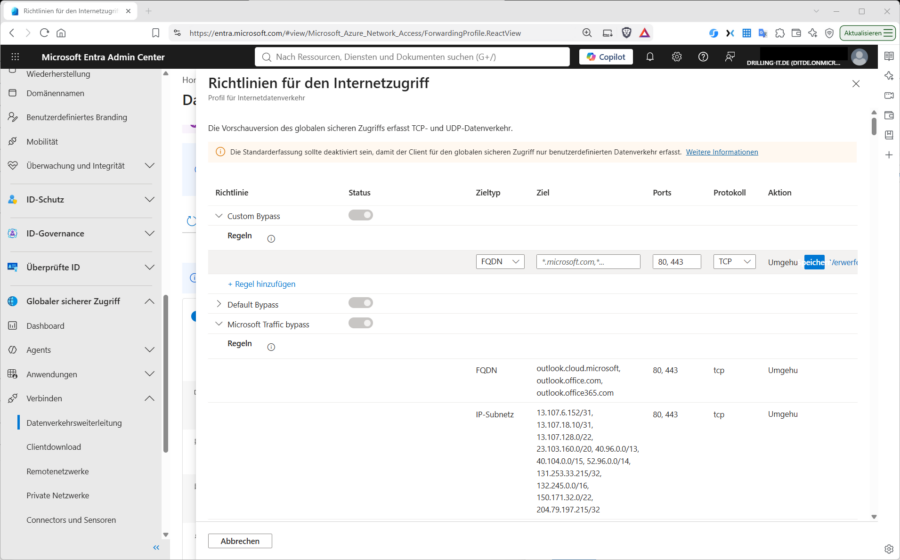The width and height of the screenshot is (900, 560).
Task: Click the Entra resource search box
Action: click(x=412, y=57)
